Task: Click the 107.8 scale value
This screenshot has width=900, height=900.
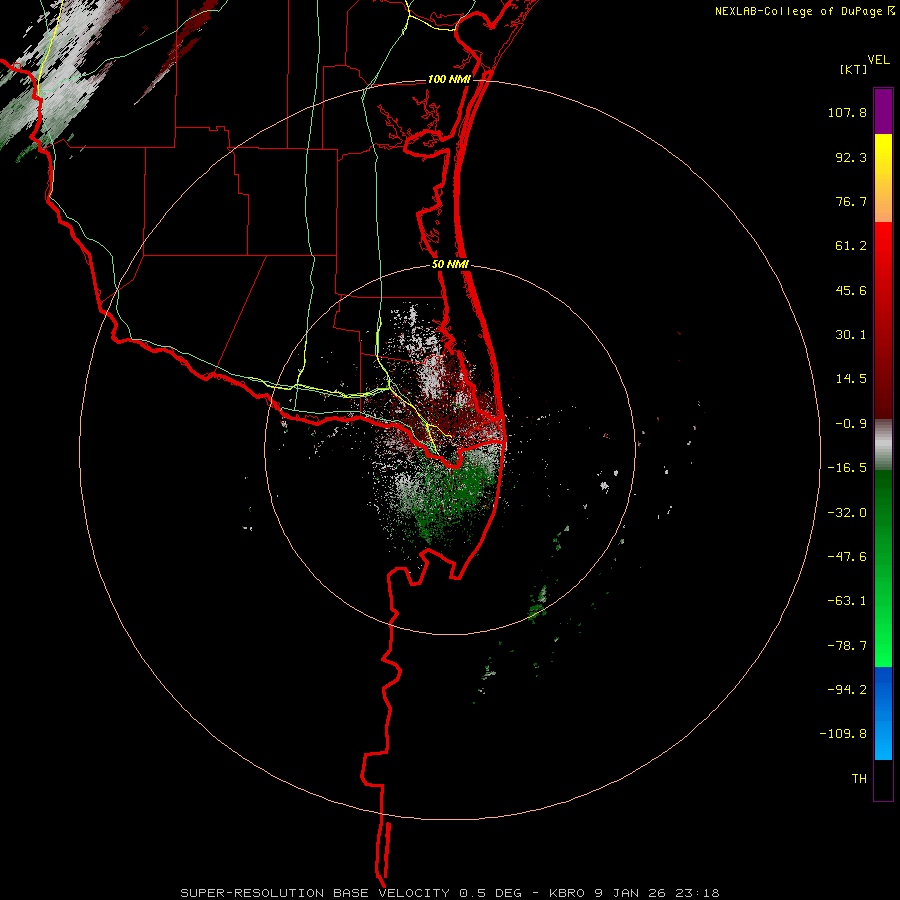Action: [847, 112]
